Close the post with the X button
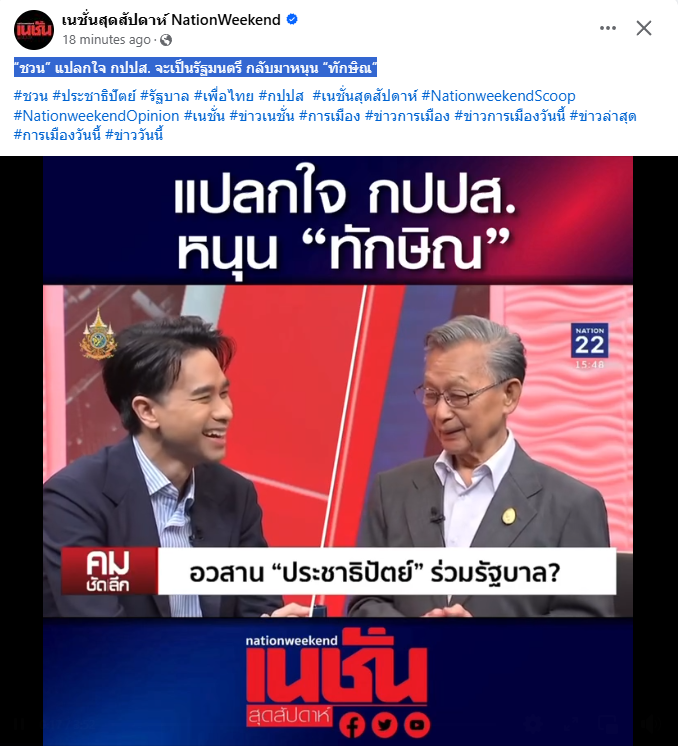 pos(644,28)
